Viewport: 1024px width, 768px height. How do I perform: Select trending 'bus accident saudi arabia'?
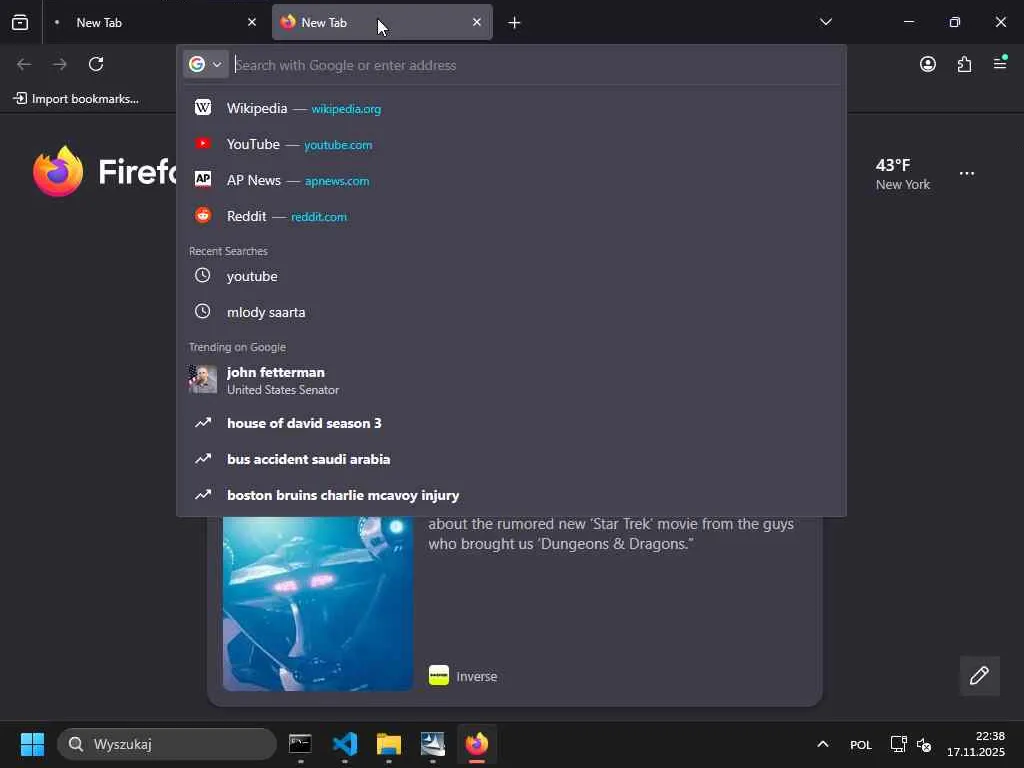click(x=511, y=459)
